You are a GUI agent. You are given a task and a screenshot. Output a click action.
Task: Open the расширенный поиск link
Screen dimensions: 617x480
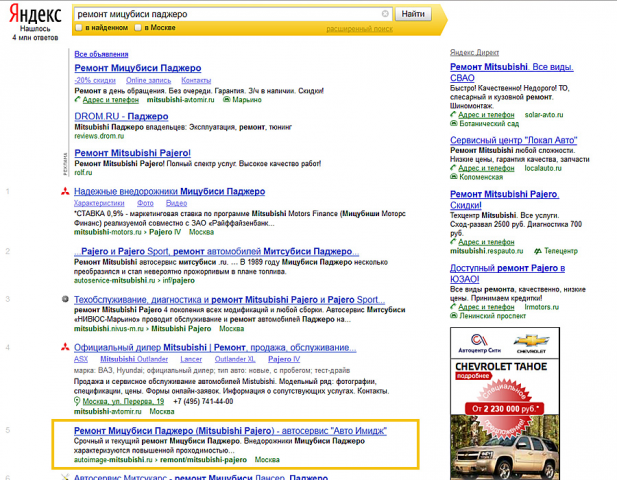click(x=359, y=29)
